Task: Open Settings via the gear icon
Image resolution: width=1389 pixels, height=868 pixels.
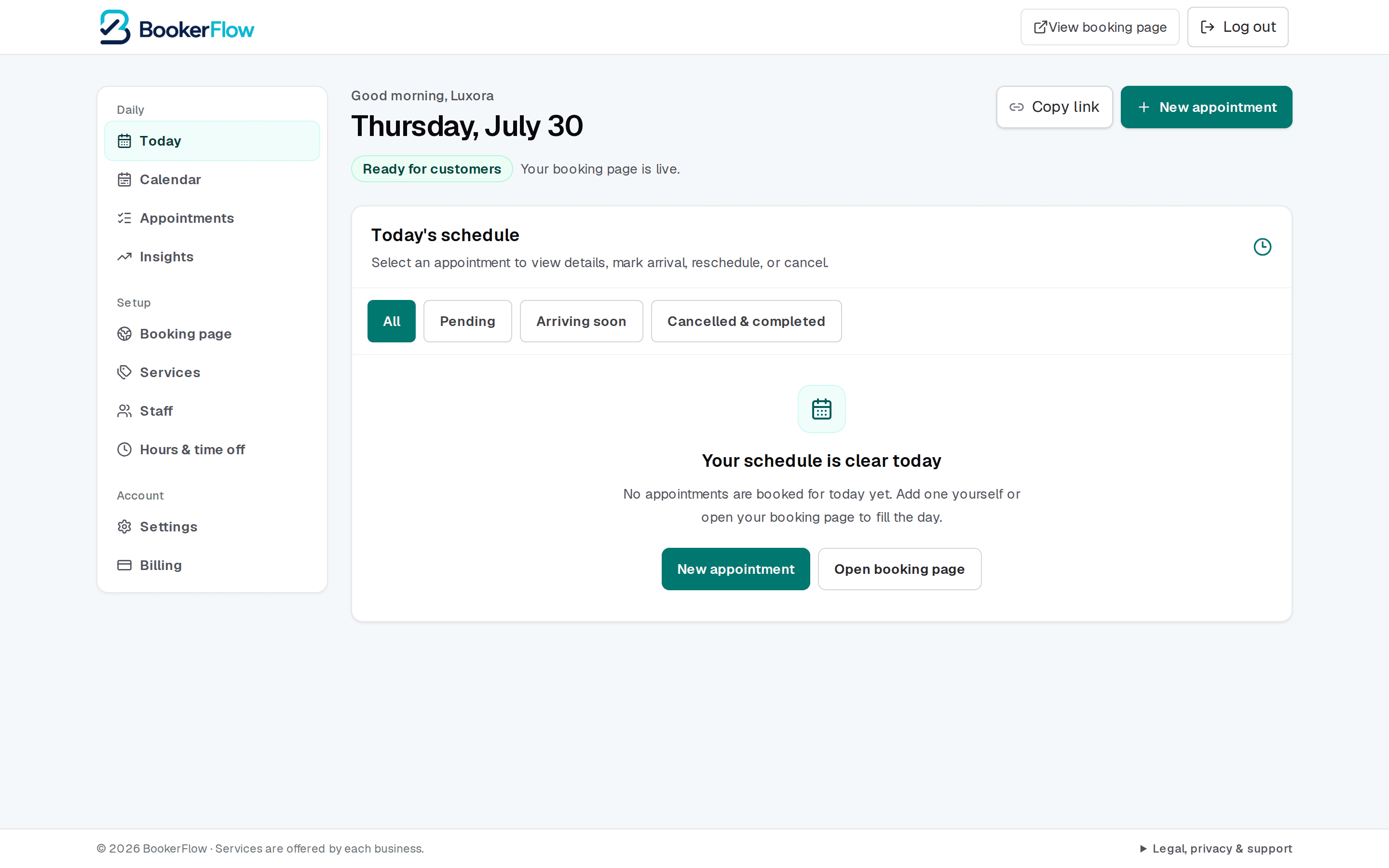Action: coord(124,527)
